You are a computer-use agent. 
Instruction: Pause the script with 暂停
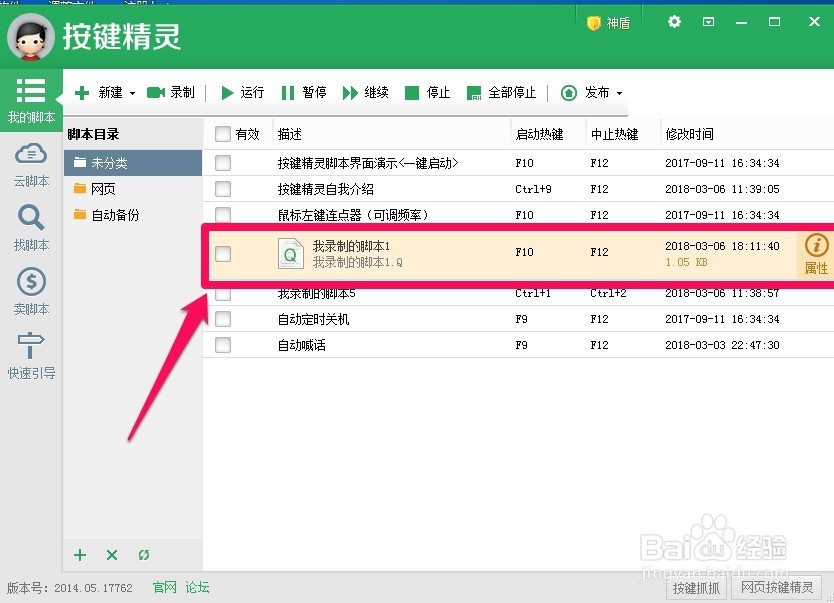[x=304, y=93]
